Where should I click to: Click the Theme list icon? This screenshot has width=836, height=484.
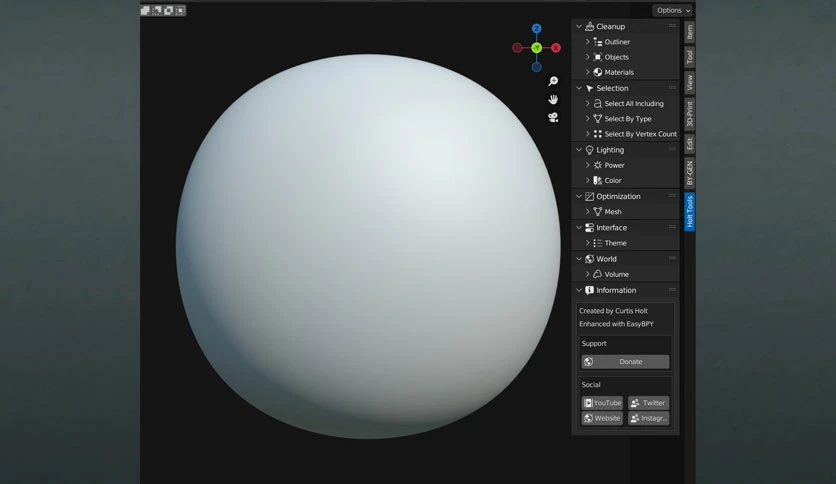click(598, 243)
